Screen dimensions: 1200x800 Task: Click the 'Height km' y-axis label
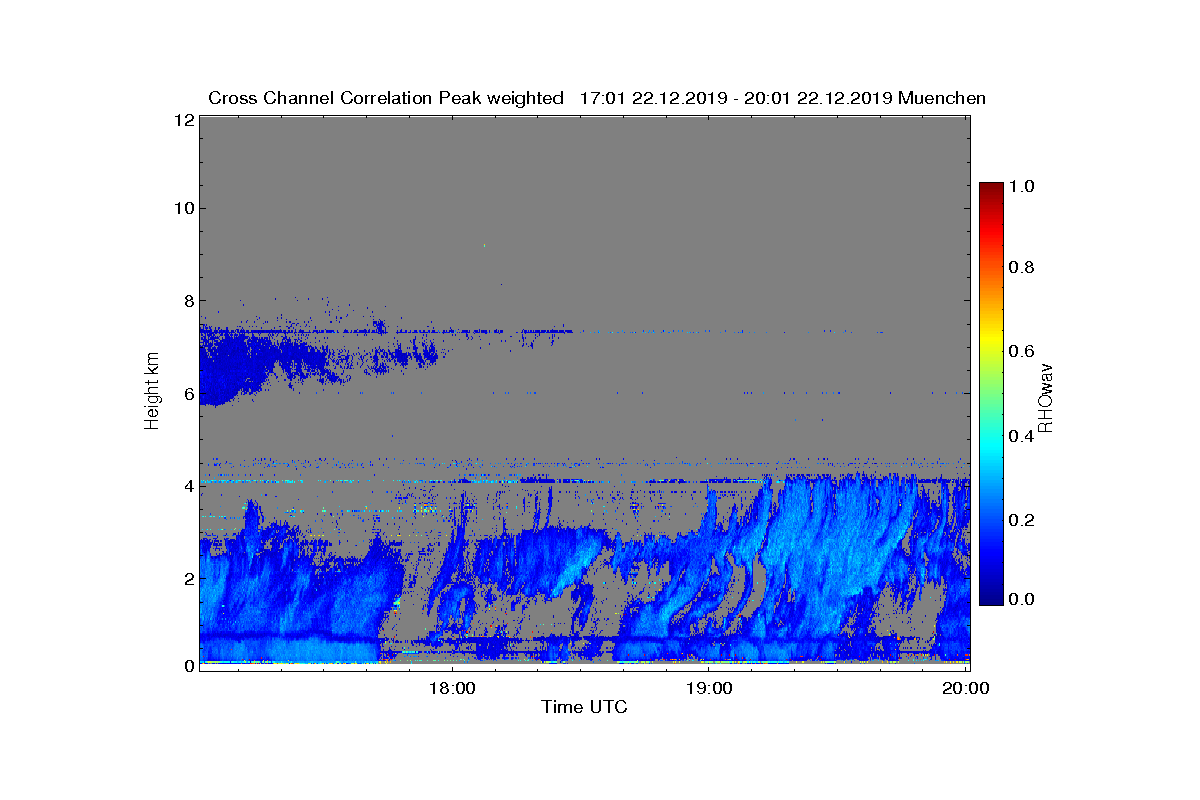(152, 392)
